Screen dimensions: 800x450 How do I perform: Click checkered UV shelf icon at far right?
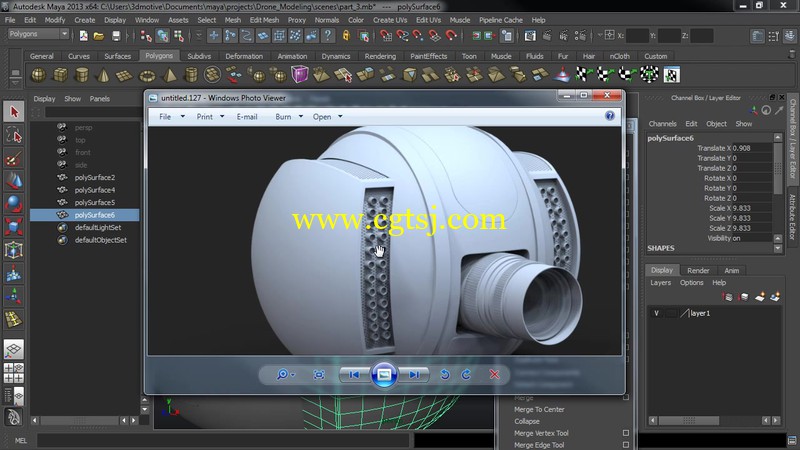671,75
